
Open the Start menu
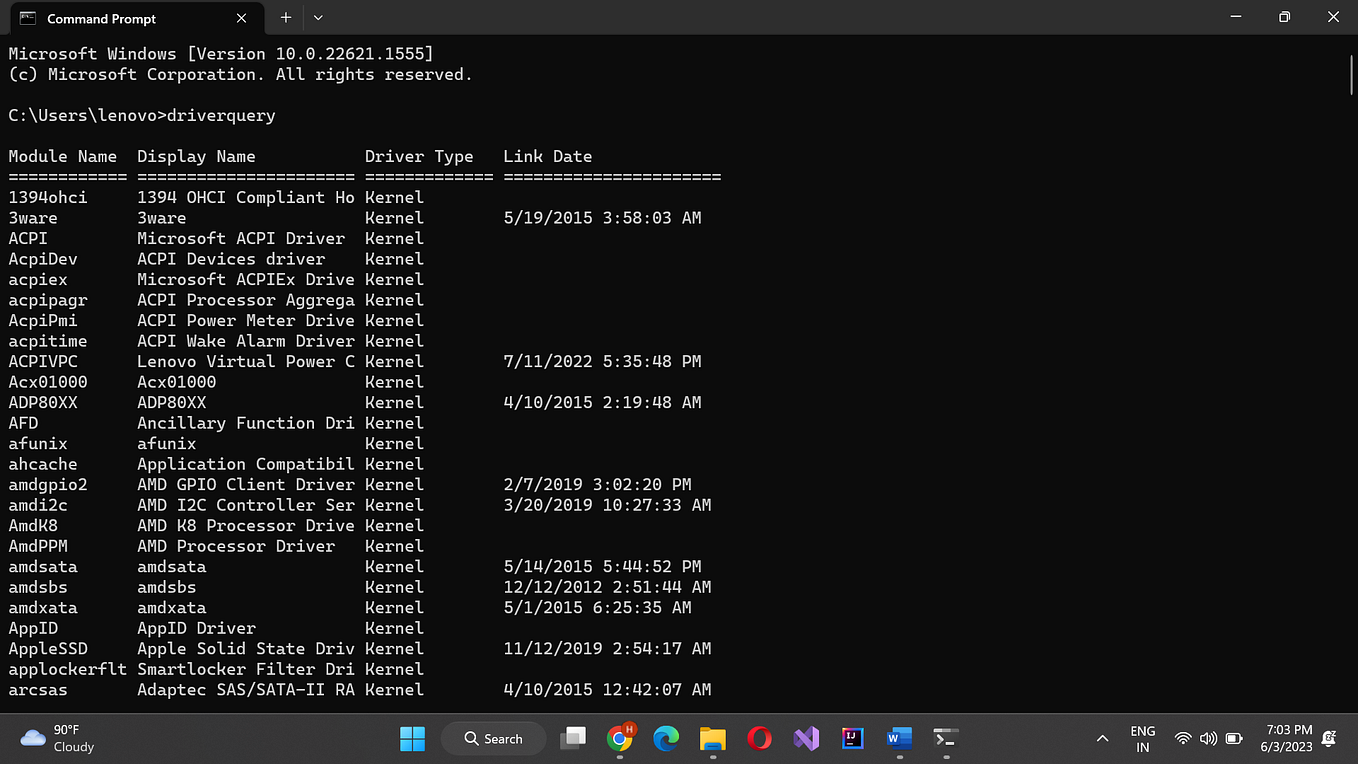(x=412, y=738)
